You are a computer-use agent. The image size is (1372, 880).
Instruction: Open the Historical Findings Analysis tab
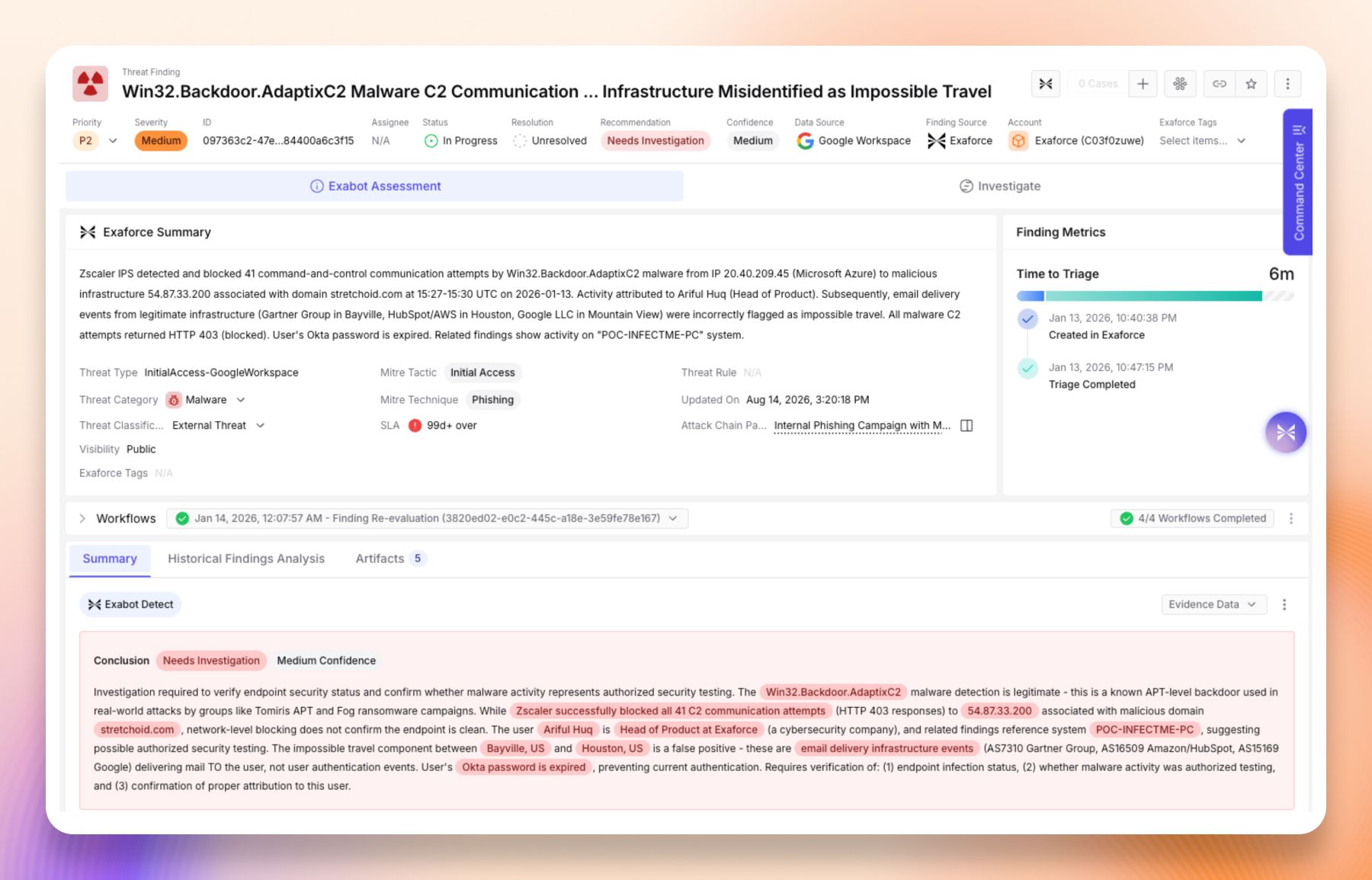point(246,559)
